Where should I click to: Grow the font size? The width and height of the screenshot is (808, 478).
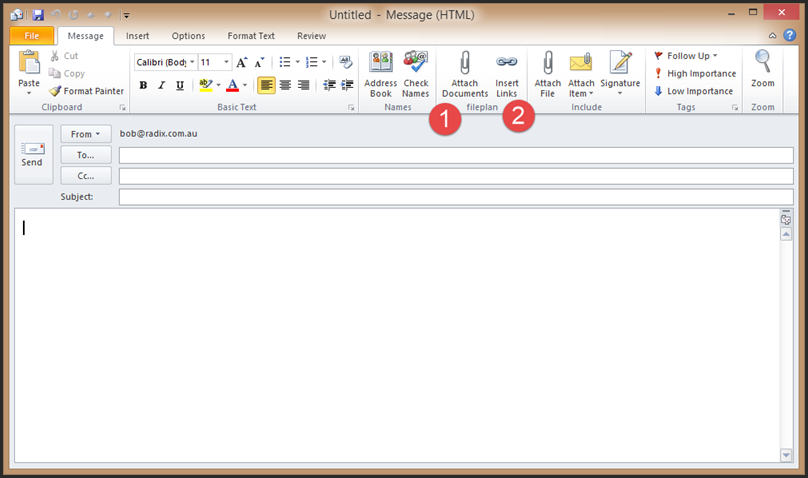click(241, 62)
